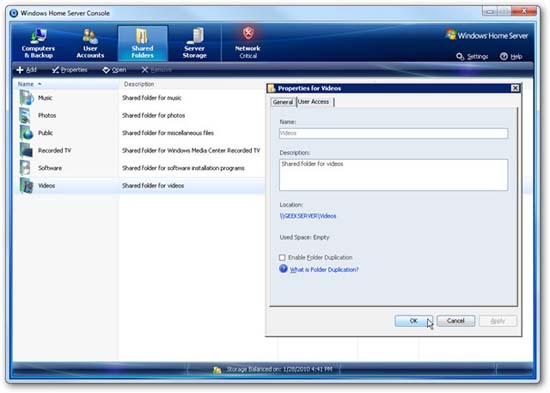This screenshot has height=393, width=550.
Task: Sort list by Name column header
Action: (x=26, y=84)
